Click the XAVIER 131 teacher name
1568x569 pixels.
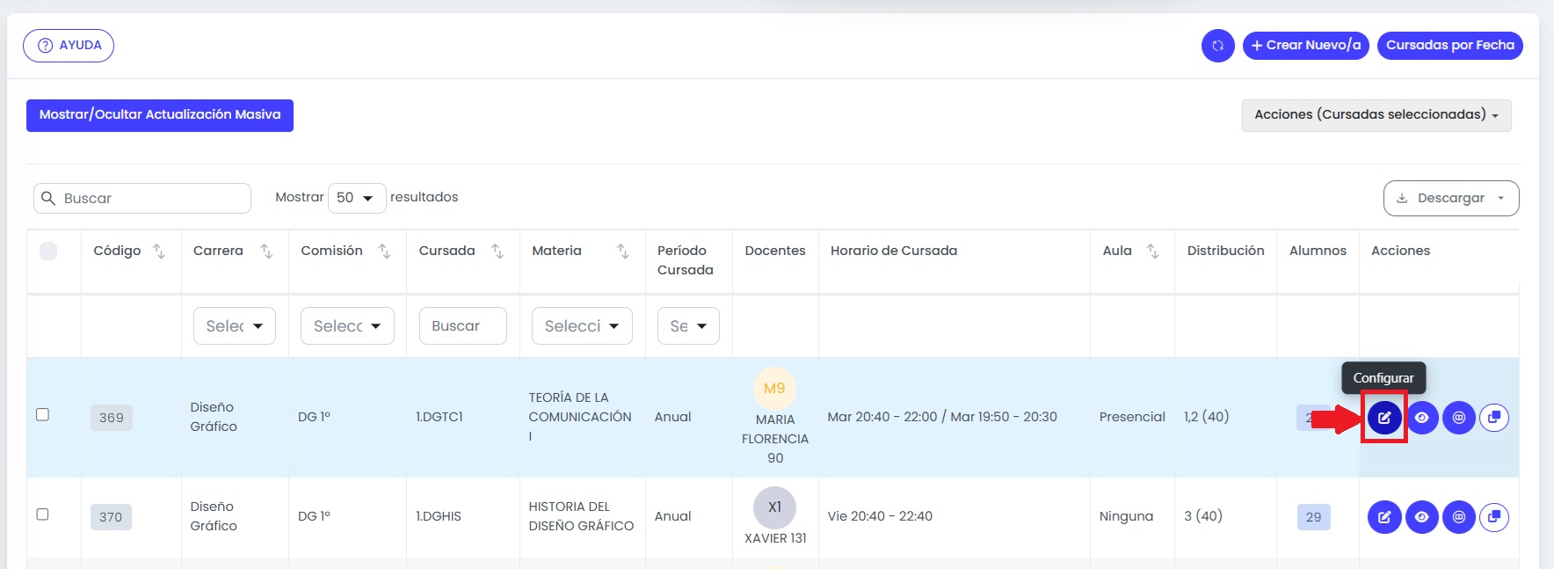click(x=775, y=538)
